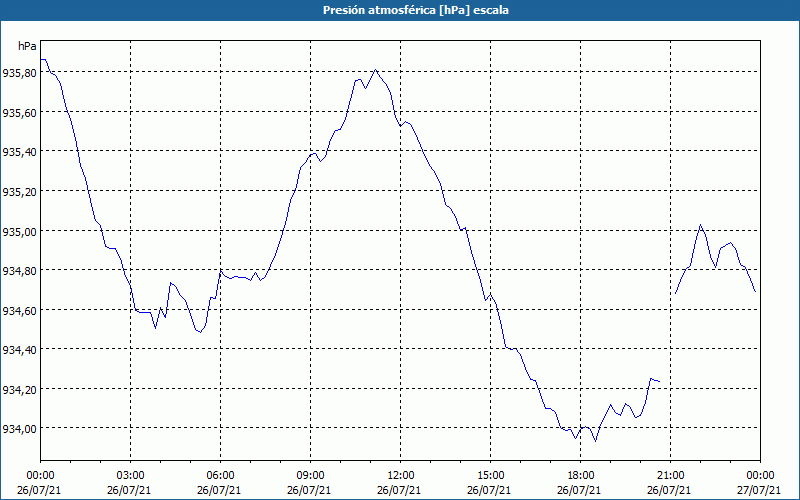Screen dimensions: 800x500
Task: Click the 18:00 time axis label
Action: coord(580,476)
